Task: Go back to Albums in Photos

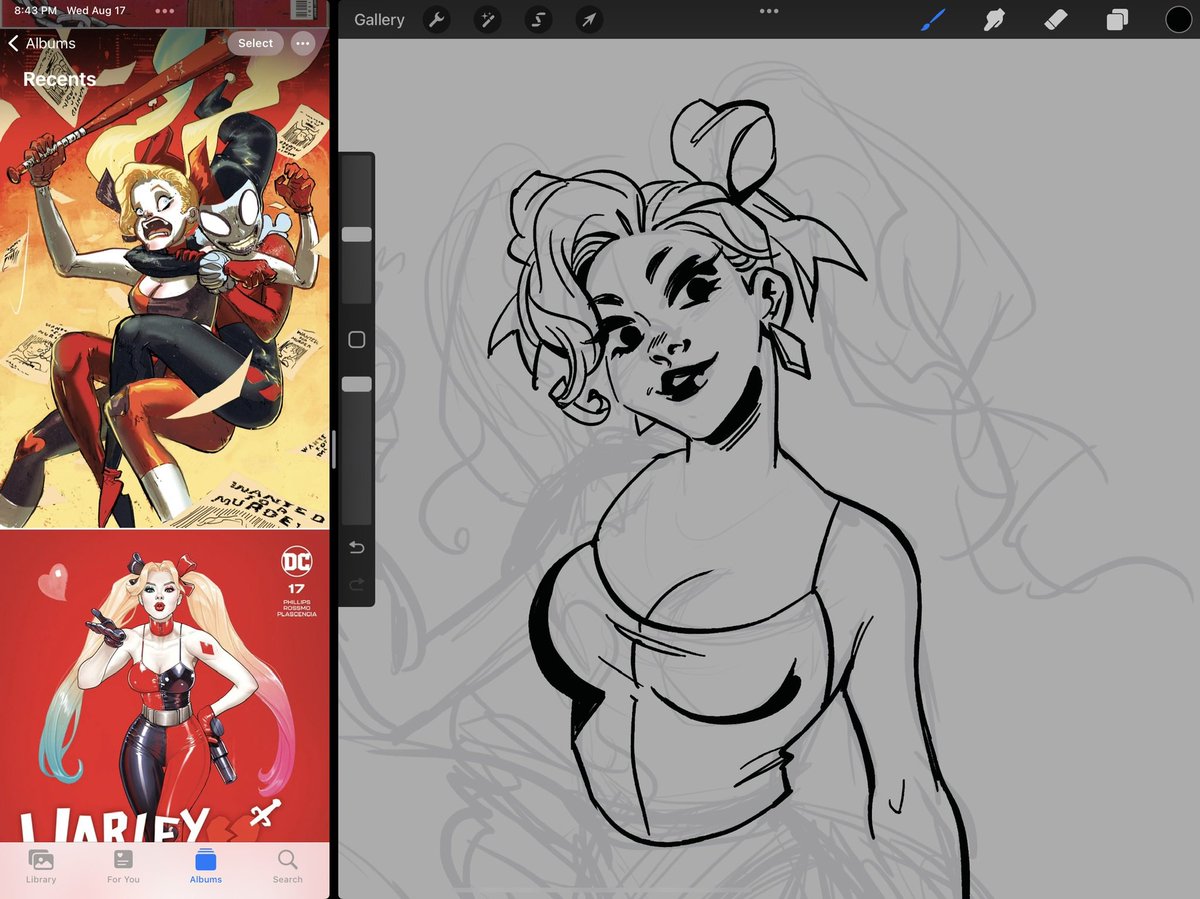Action: click(42, 43)
